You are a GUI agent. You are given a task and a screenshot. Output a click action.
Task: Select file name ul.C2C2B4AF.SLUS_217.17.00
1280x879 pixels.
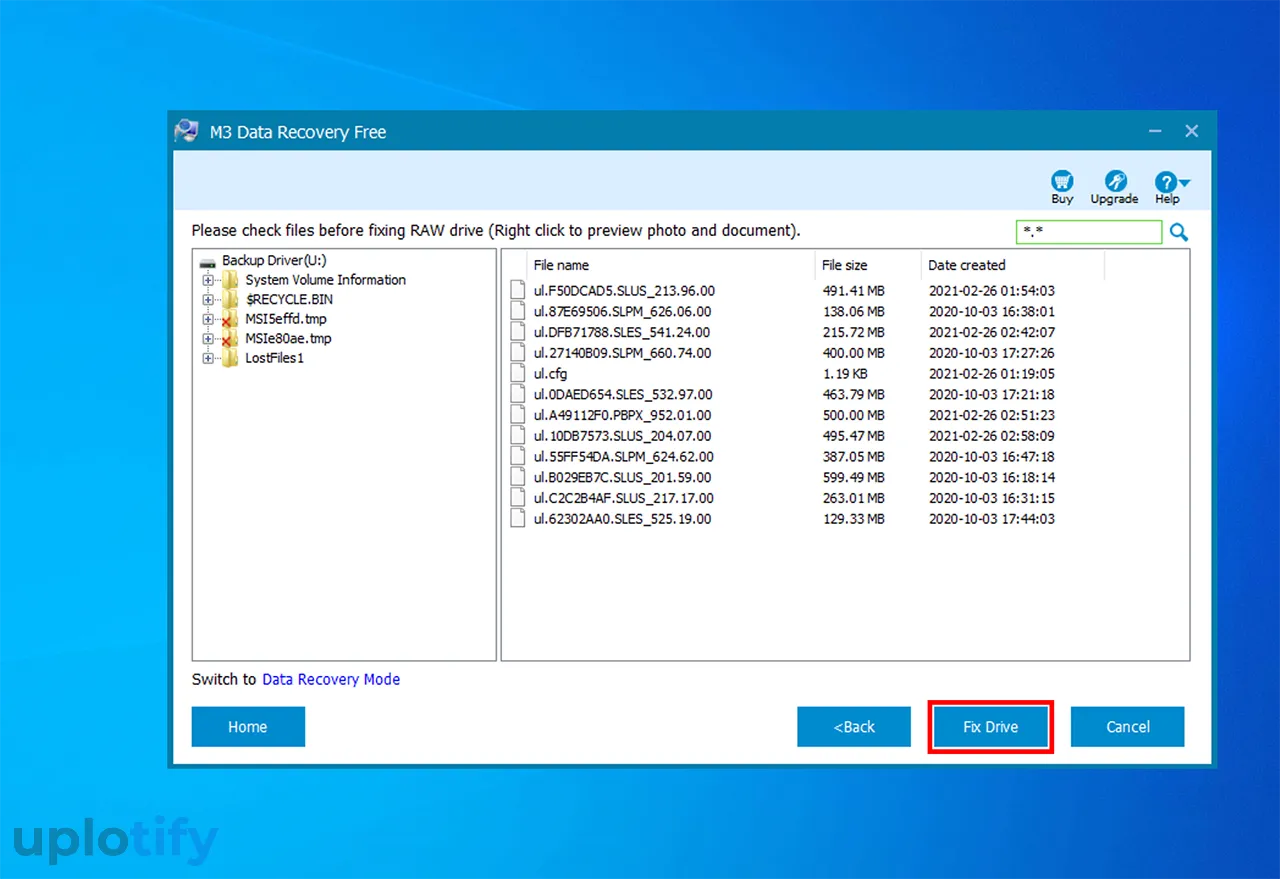[x=623, y=498]
